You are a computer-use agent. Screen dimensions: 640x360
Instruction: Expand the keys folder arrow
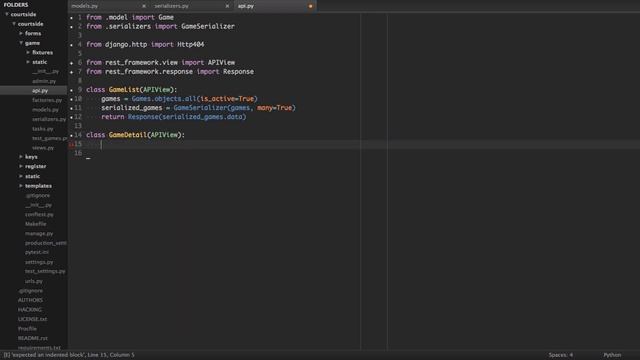pyautogui.click(x=21, y=157)
